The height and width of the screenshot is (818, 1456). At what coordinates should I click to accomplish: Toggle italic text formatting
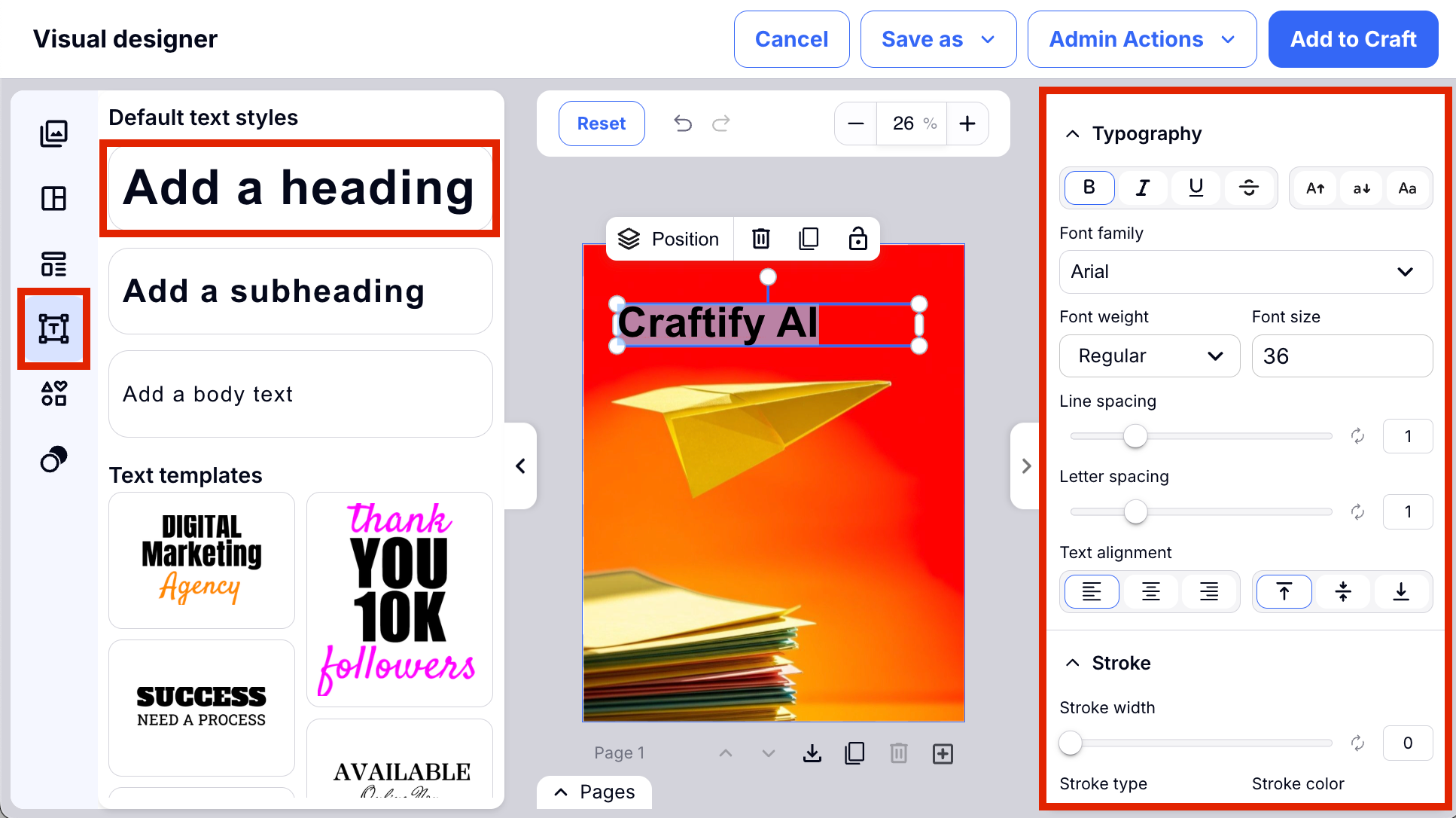(1143, 188)
